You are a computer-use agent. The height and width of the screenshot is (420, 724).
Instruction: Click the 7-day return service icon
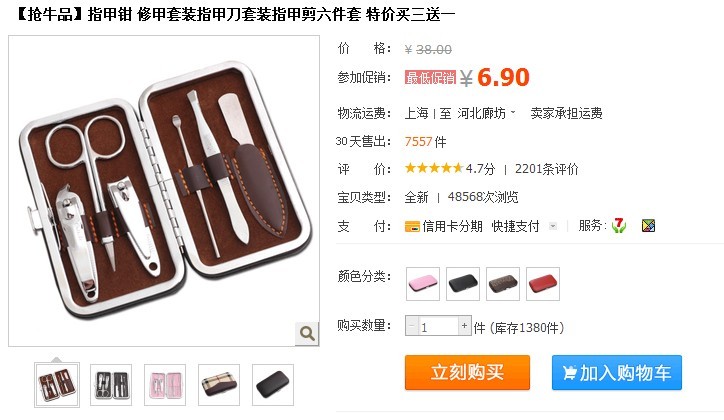619,226
